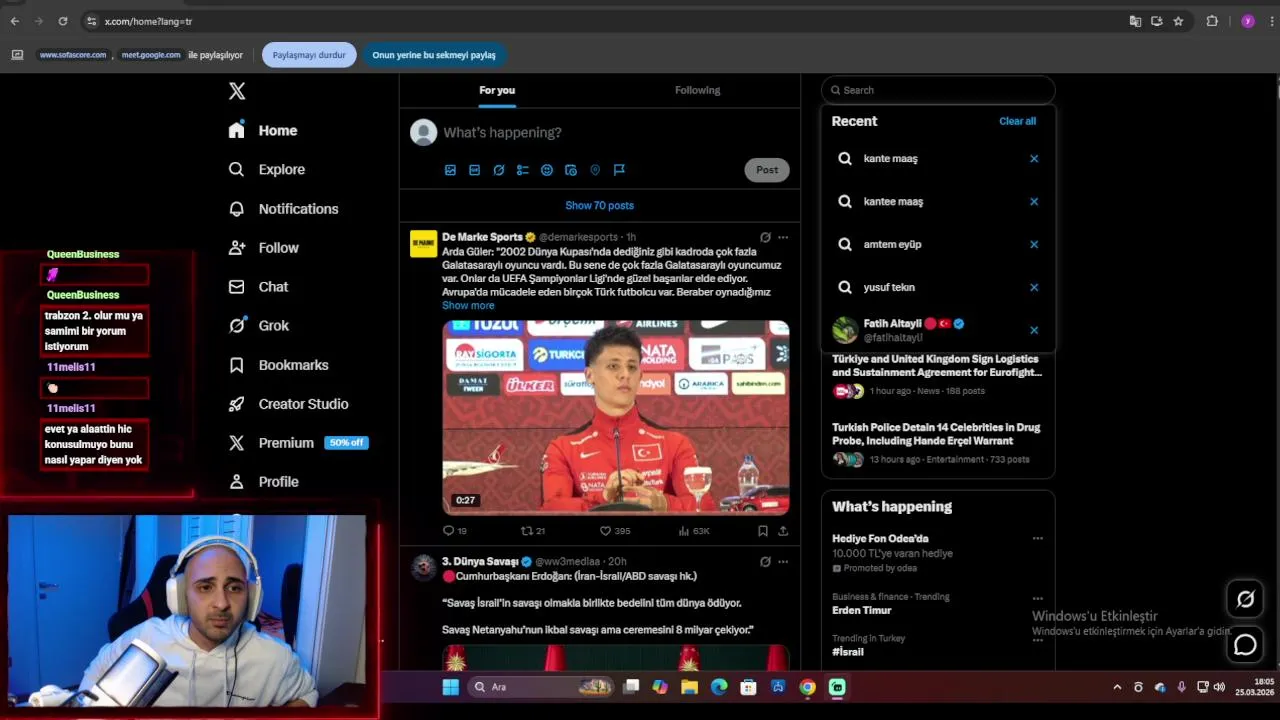
Task: Open De Marke Sports profile name
Action: click(x=482, y=237)
